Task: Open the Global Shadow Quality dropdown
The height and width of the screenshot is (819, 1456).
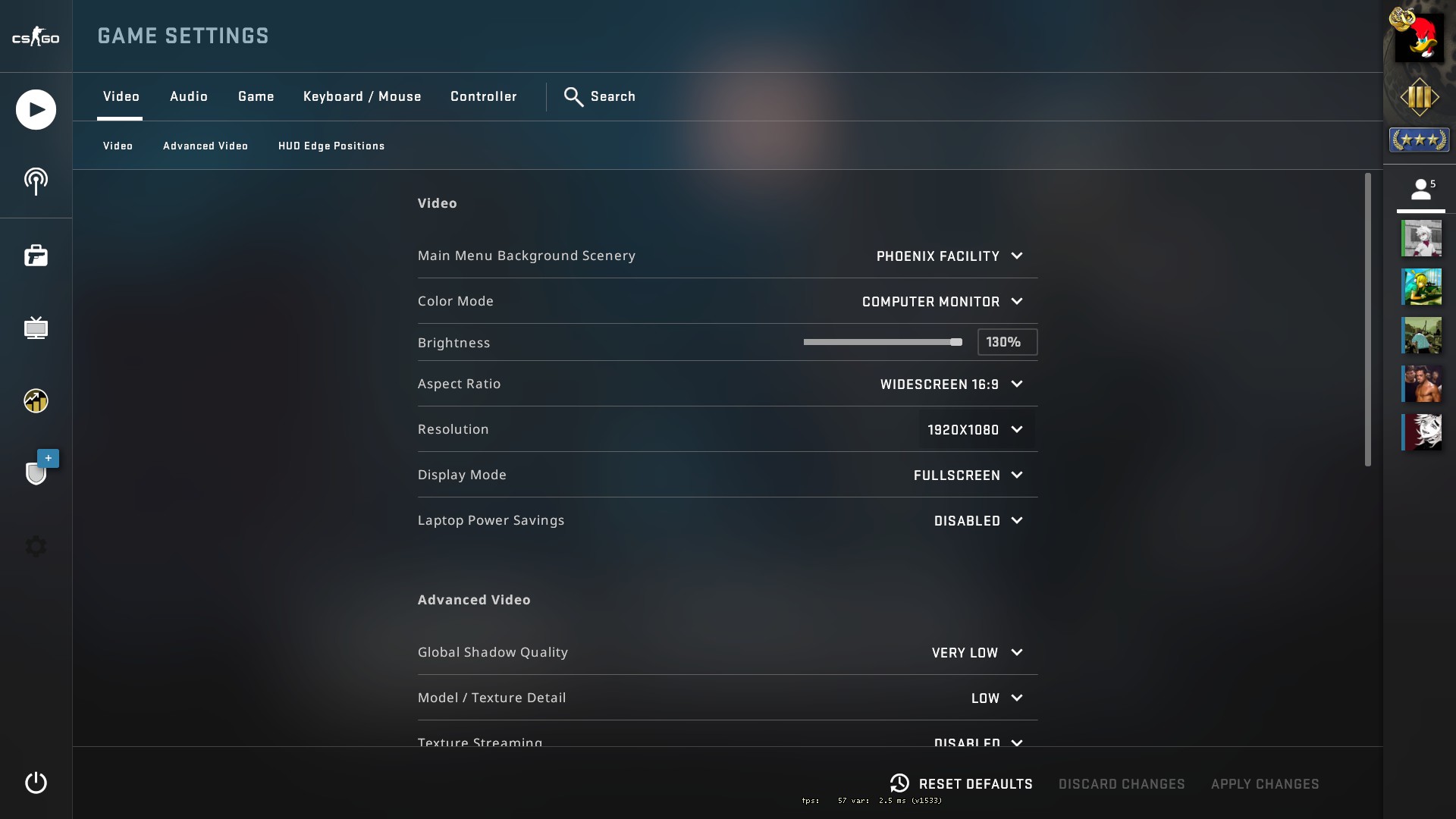Action: click(977, 653)
